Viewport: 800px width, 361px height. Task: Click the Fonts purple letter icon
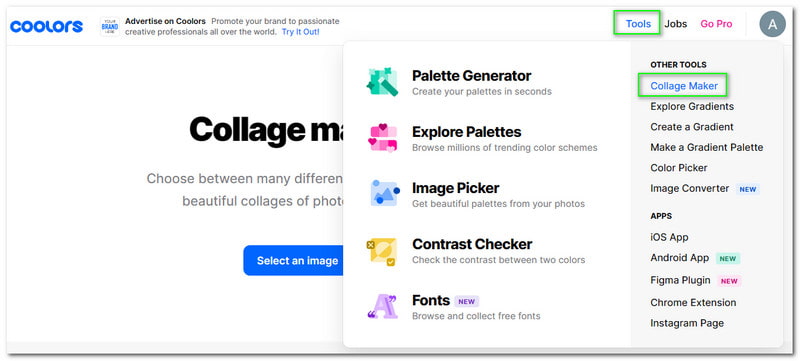point(382,306)
